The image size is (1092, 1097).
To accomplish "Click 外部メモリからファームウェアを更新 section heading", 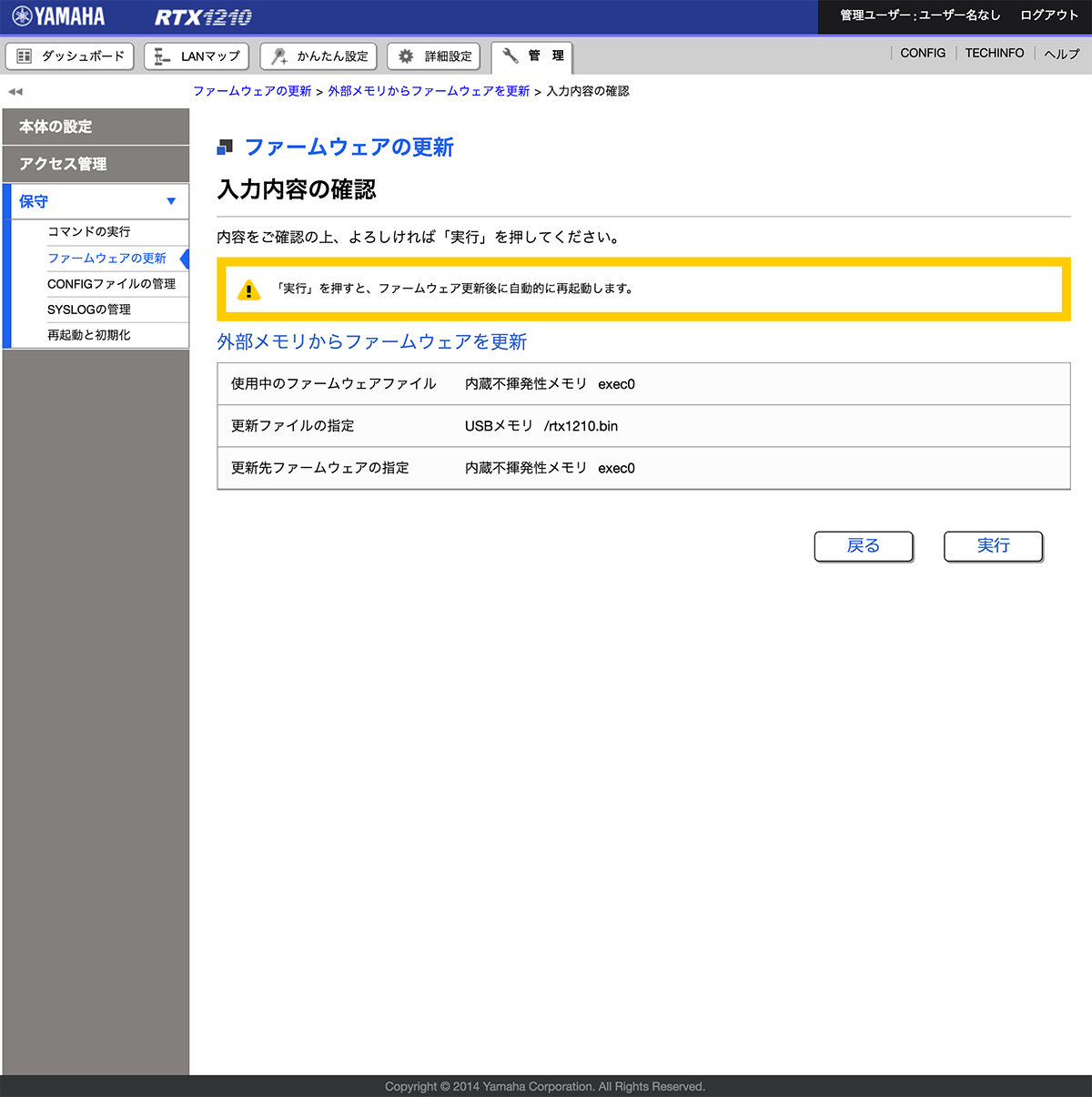I will [x=372, y=341].
